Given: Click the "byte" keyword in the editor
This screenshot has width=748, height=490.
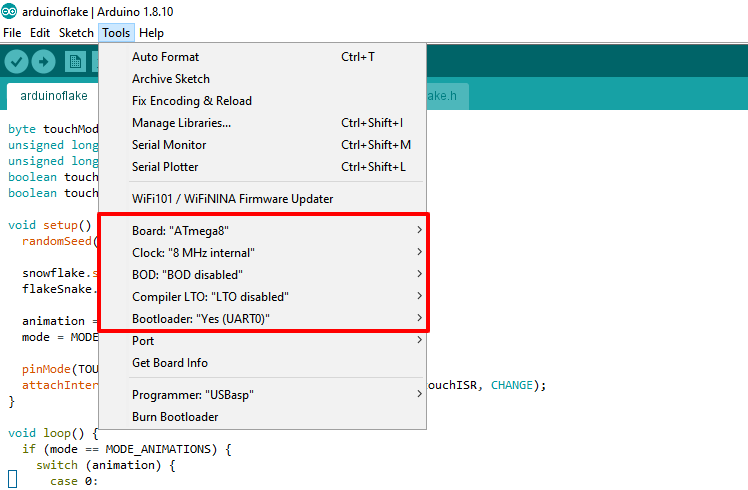Looking at the screenshot, I should pyautogui.click(x=22, y=129).
